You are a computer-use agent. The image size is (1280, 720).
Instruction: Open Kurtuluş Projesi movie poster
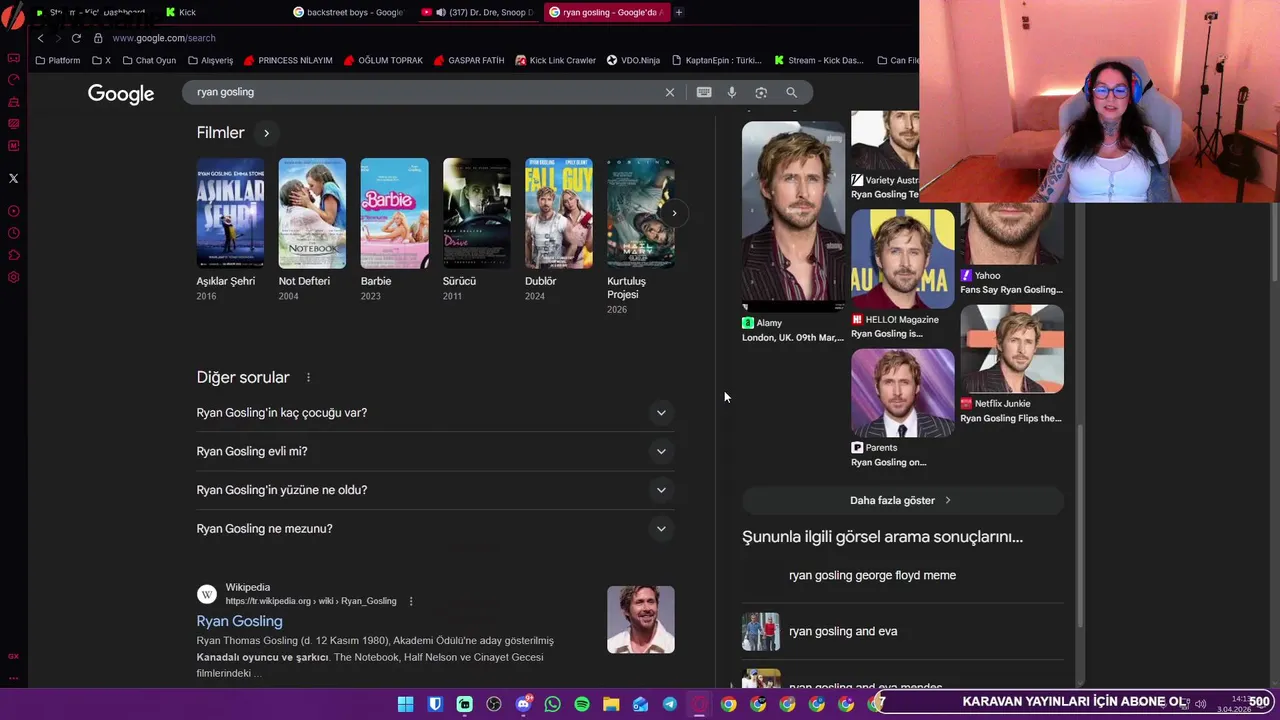click(x=641, y=213)
